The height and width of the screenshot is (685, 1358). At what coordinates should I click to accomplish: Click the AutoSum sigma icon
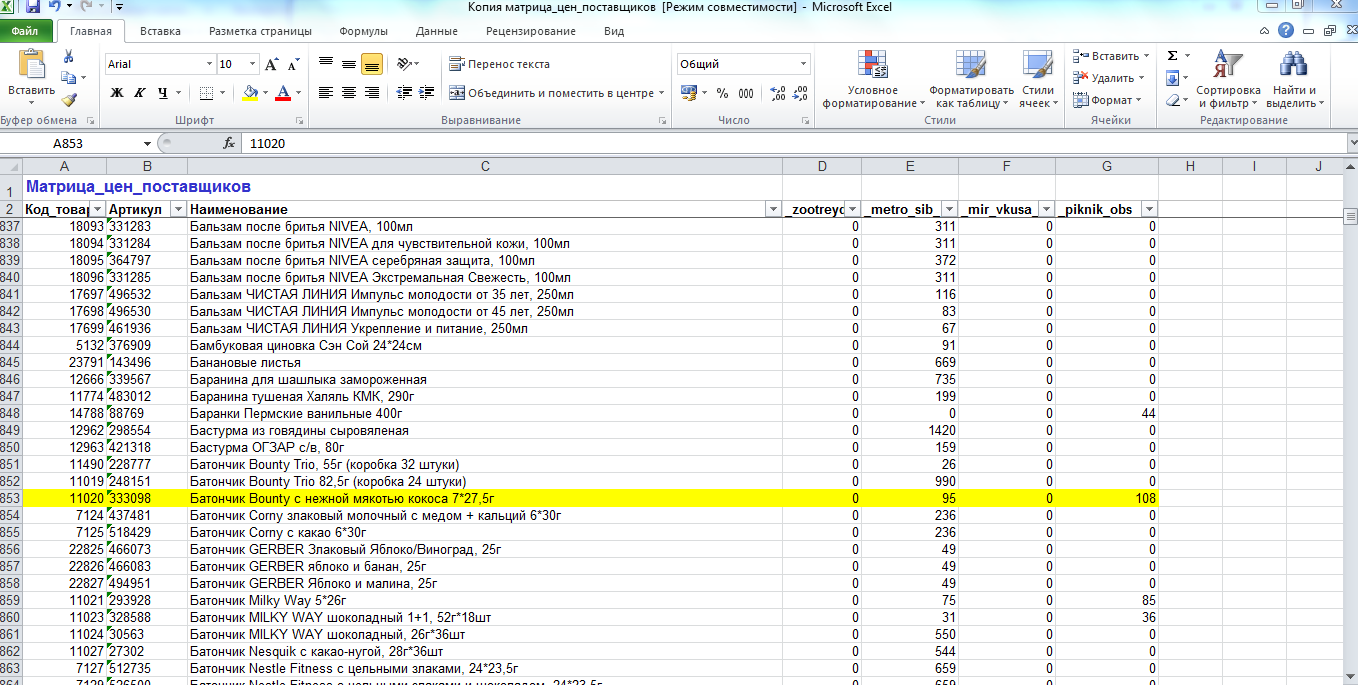pyautogui.click(x=1172, y=56)
